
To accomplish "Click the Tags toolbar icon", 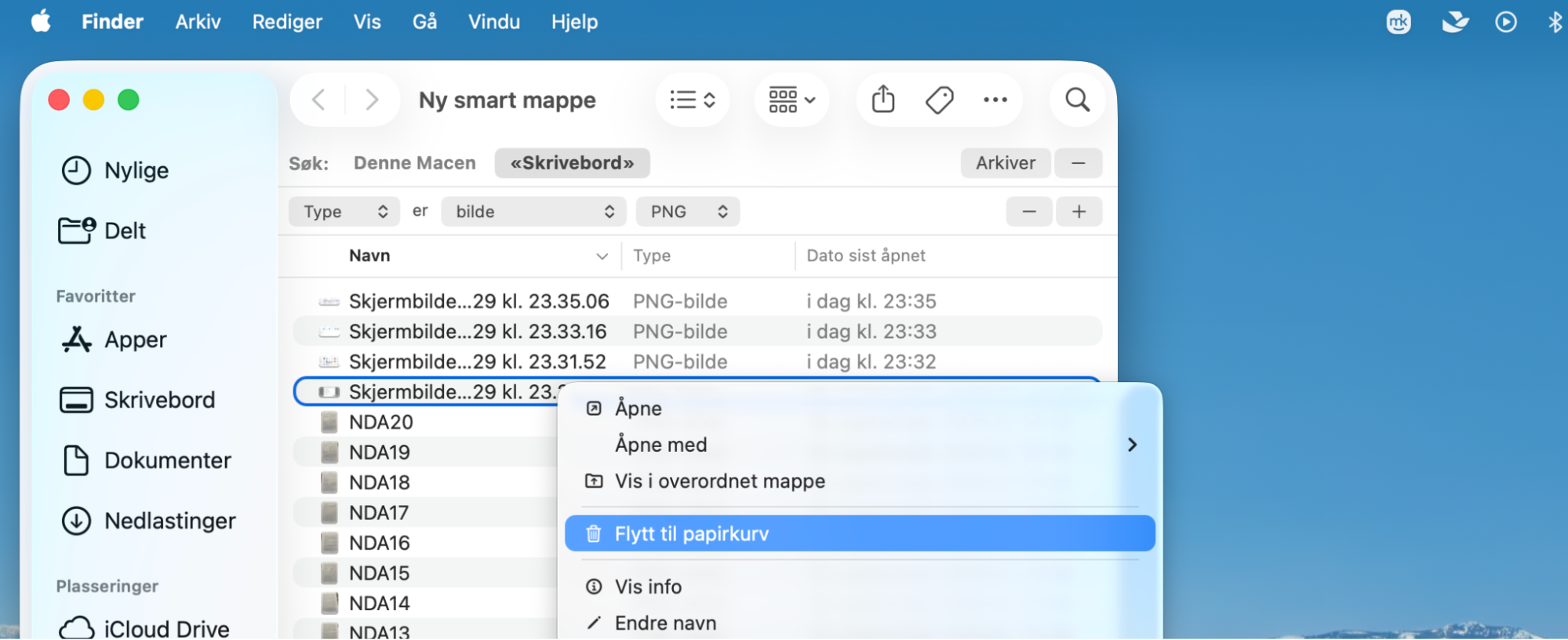I will 939,100.
